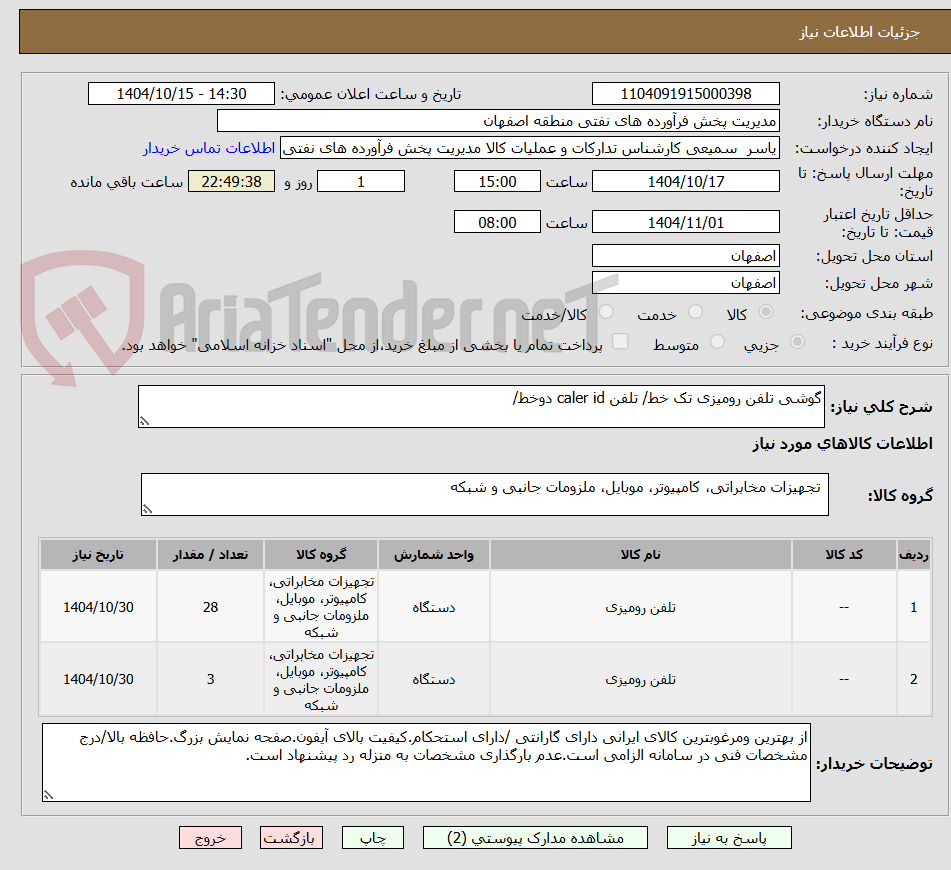Click the خروج exit button
Image resolution: width=951 pixels, height=870 pixels.
point(210,838)
